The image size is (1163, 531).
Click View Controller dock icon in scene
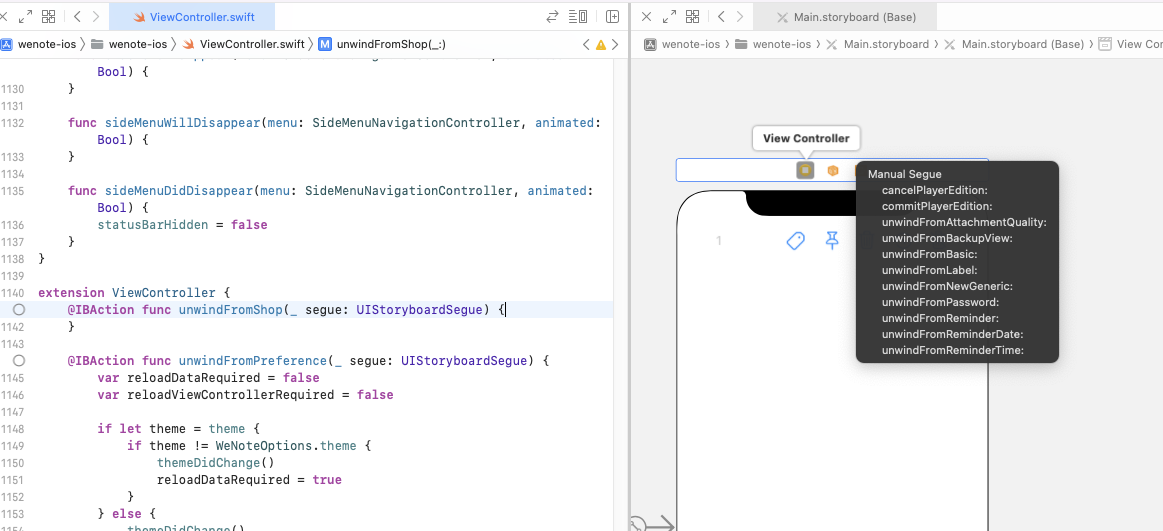805,171
